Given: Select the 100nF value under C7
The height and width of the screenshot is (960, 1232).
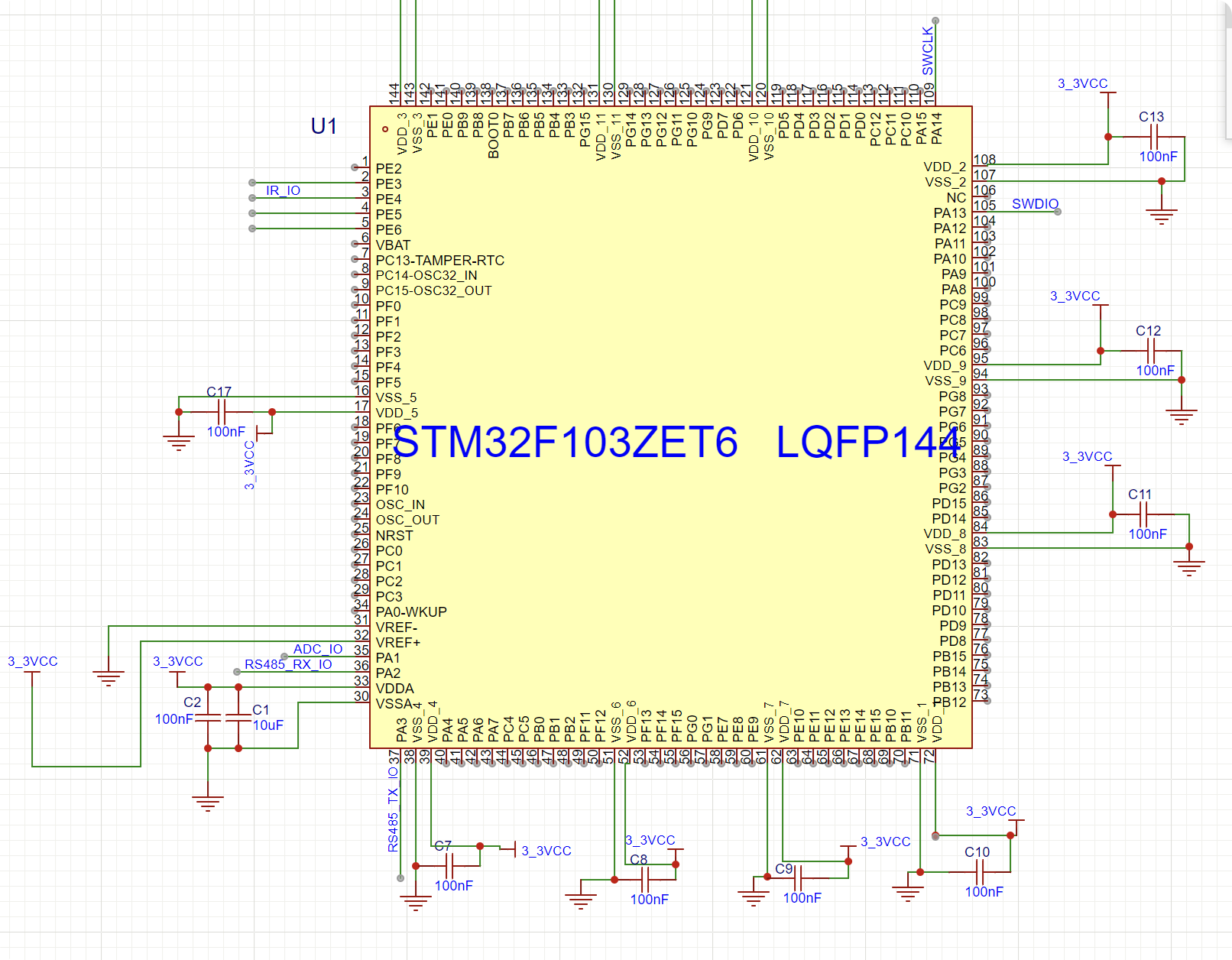Looking at the screenshot, I should [x=454, y=886].
